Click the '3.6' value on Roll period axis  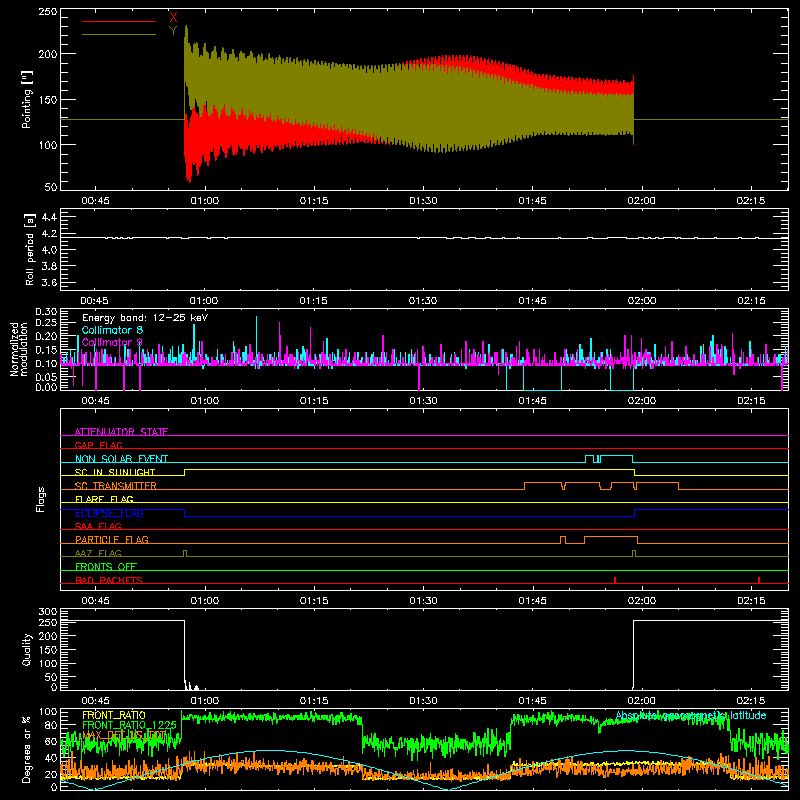pos(48,283)
